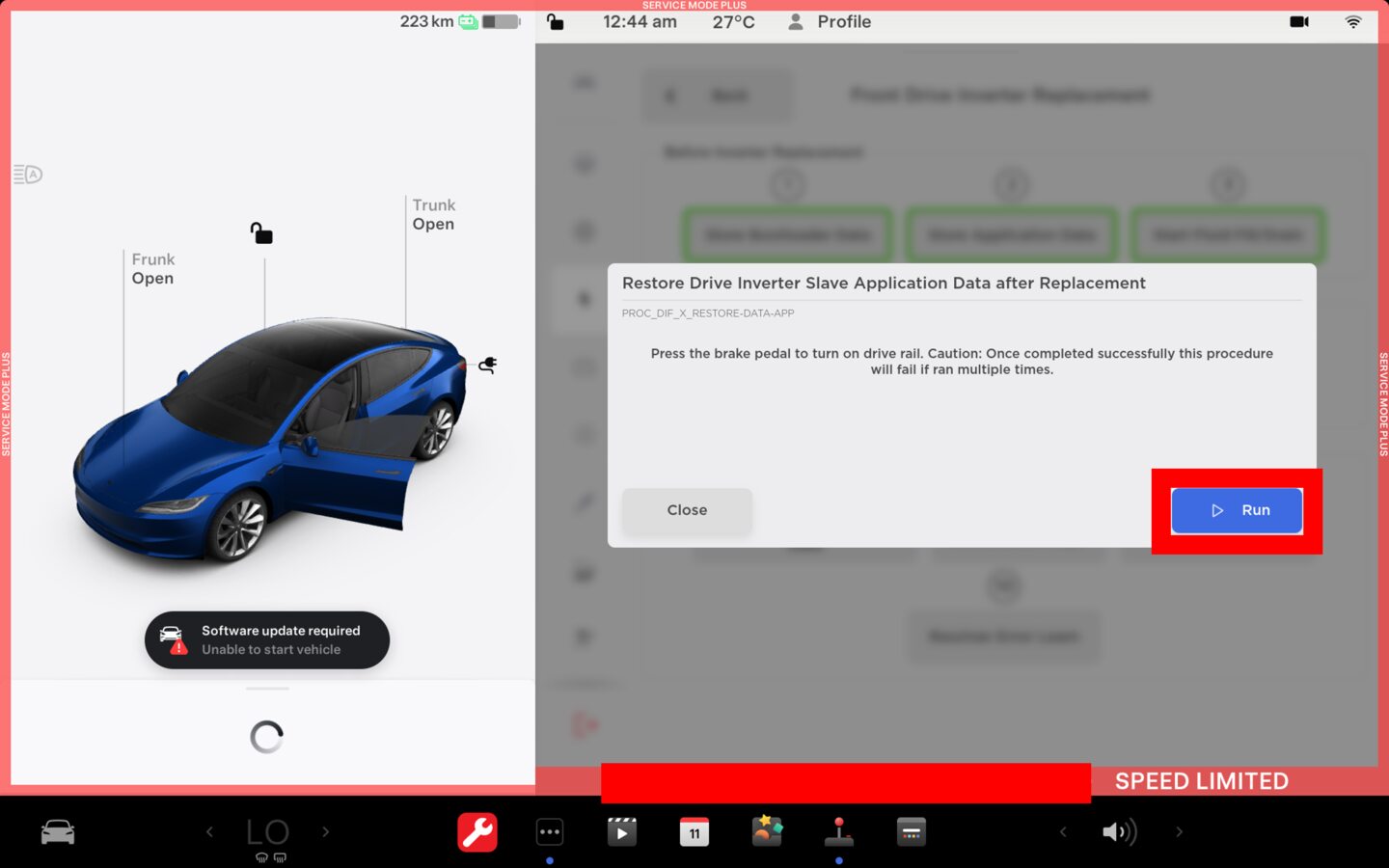Toggle the door lock icon above car
This screenshot has height=868, width=1389.
261,233
